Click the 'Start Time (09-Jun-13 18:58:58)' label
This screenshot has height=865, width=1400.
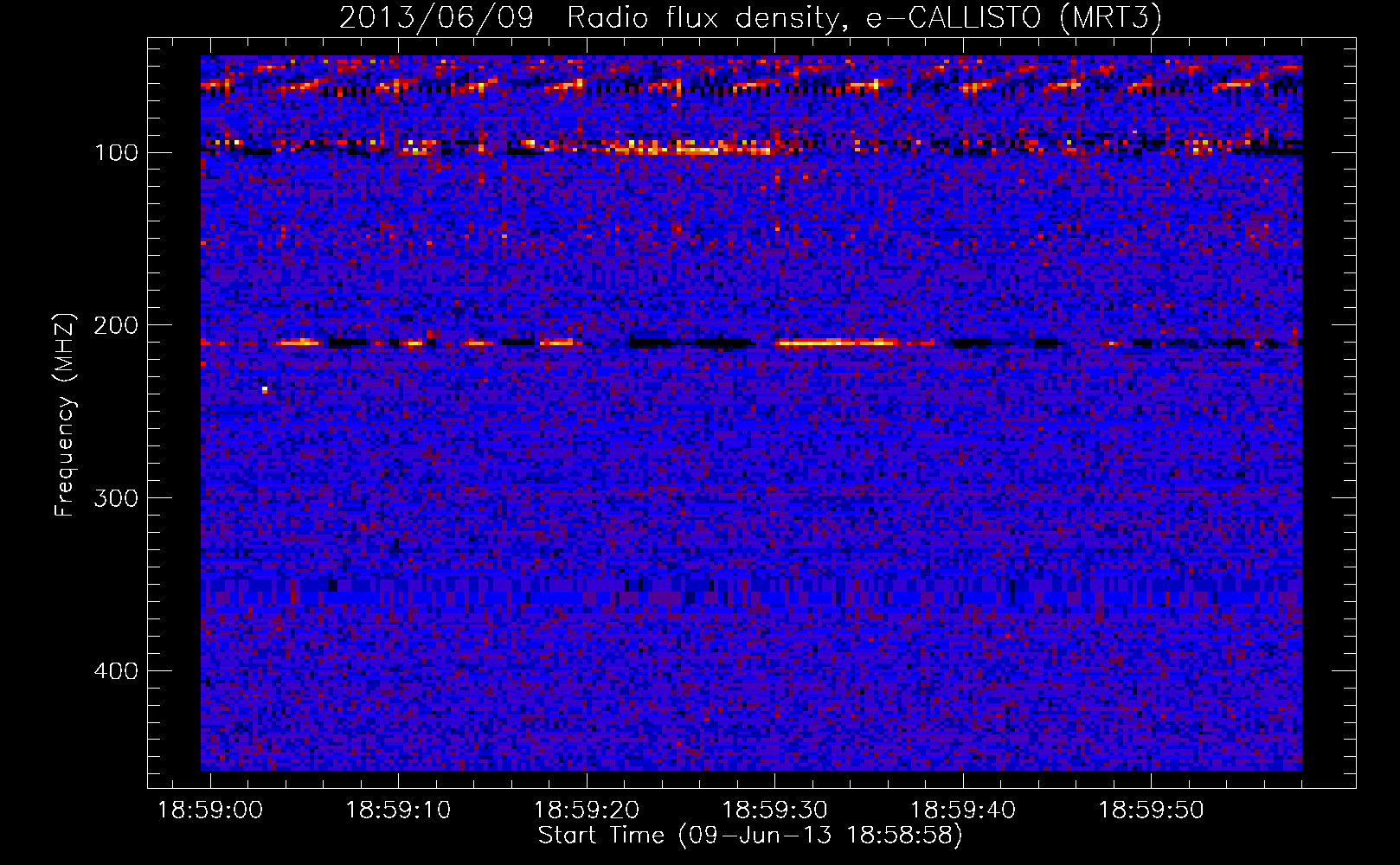(x=750, y=836)
